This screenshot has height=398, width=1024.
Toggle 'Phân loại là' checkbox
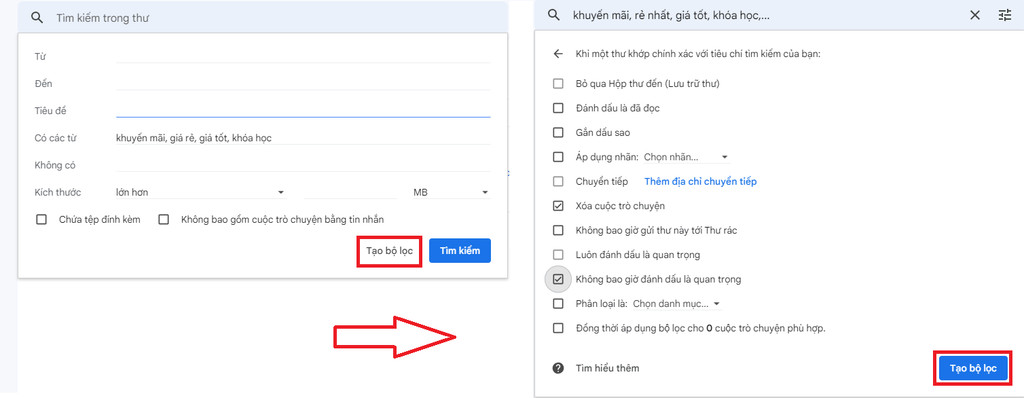pos(558,304)
